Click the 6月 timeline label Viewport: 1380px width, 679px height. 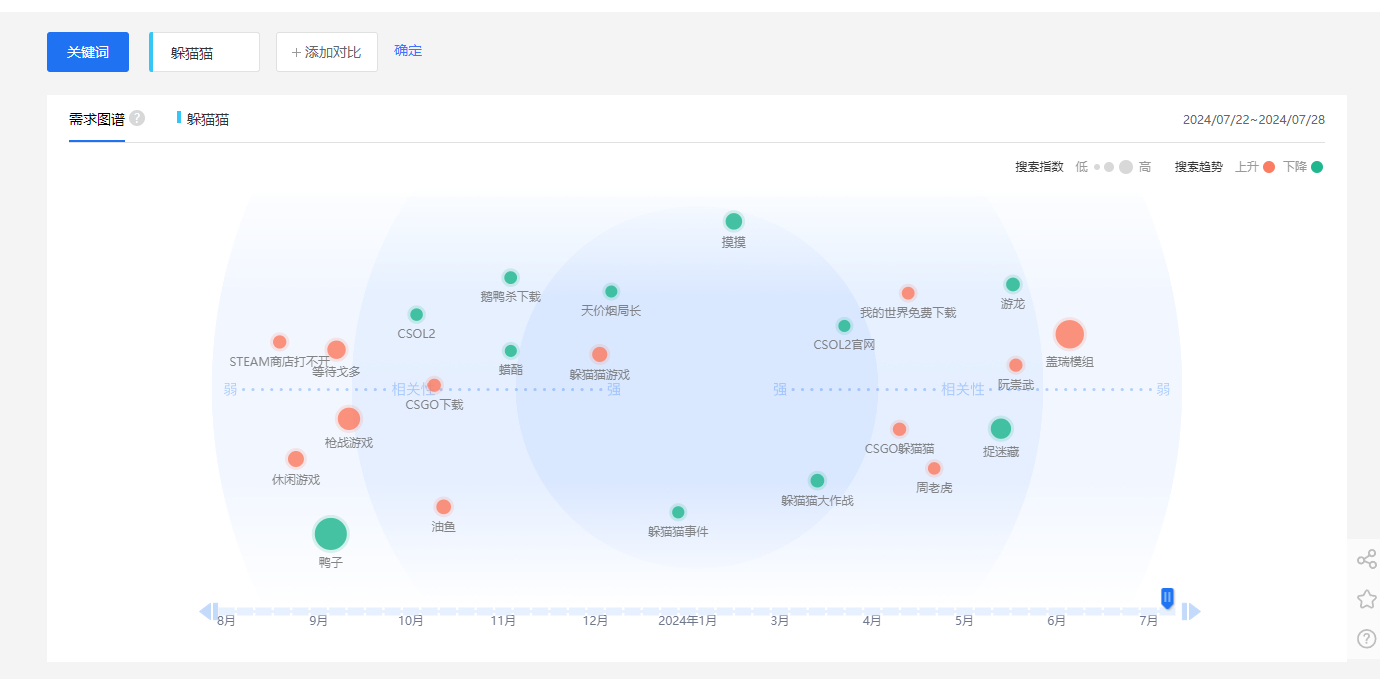click(x=1057, y=621)
